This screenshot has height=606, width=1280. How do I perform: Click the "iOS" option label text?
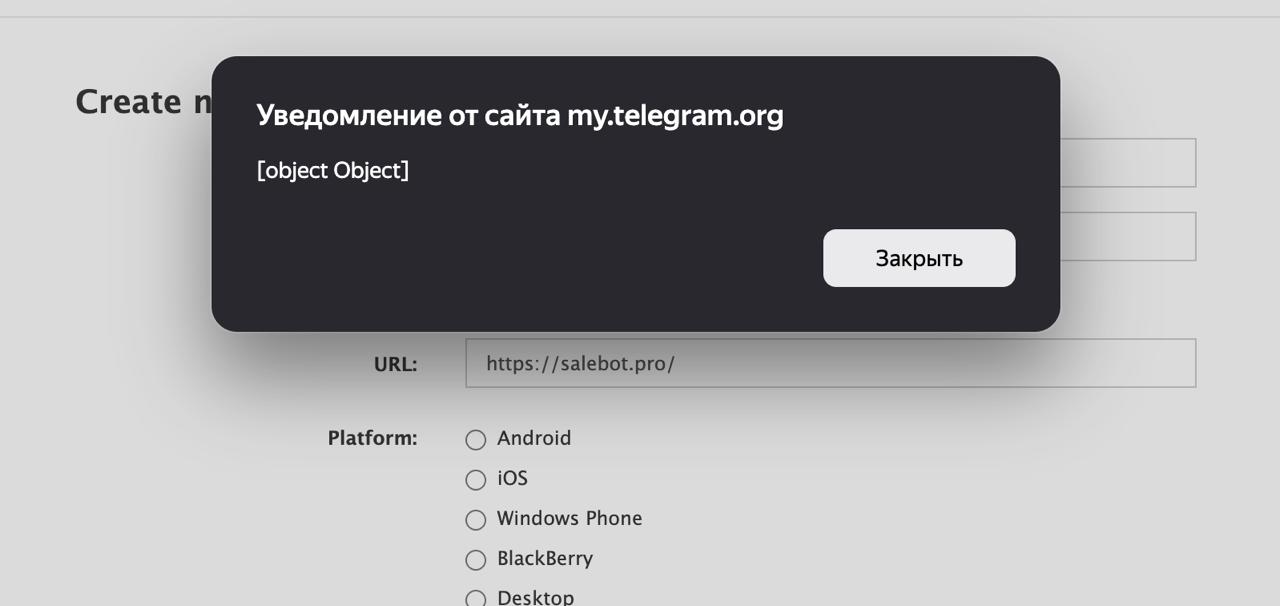(512, 478)
